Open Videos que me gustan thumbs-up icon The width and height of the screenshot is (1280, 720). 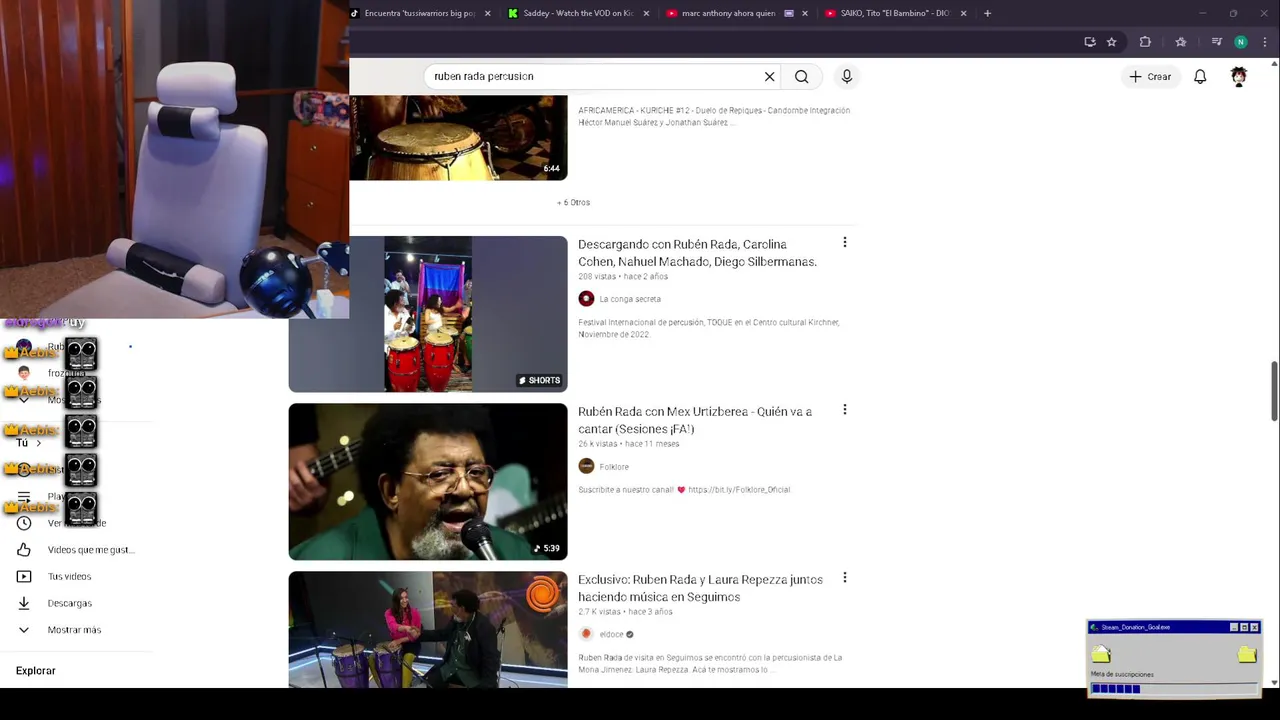coord(24,550)
